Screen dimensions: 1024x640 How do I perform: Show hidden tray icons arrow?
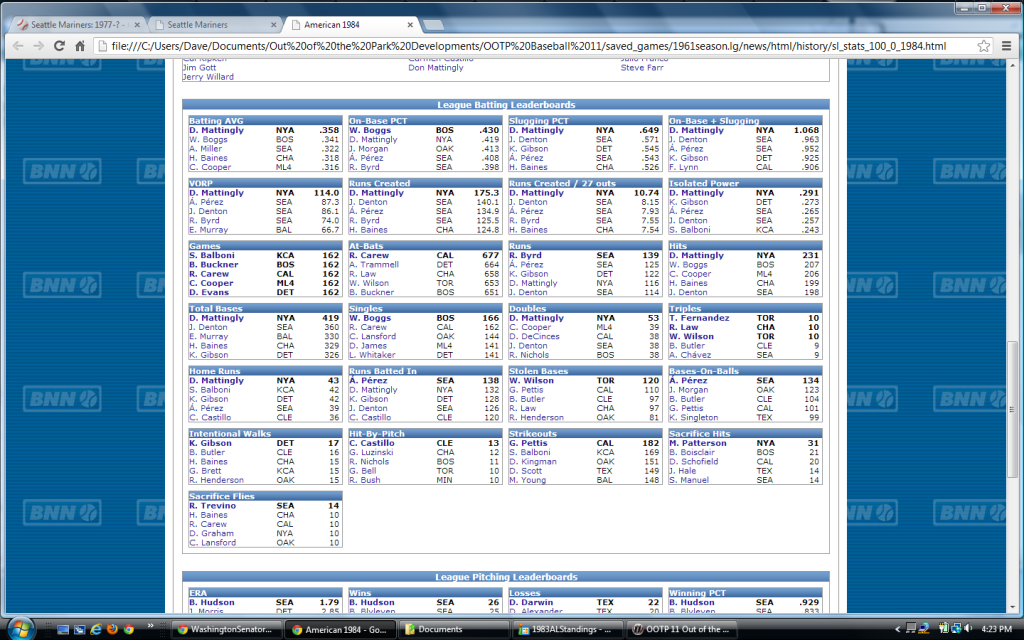coord(897,630)
